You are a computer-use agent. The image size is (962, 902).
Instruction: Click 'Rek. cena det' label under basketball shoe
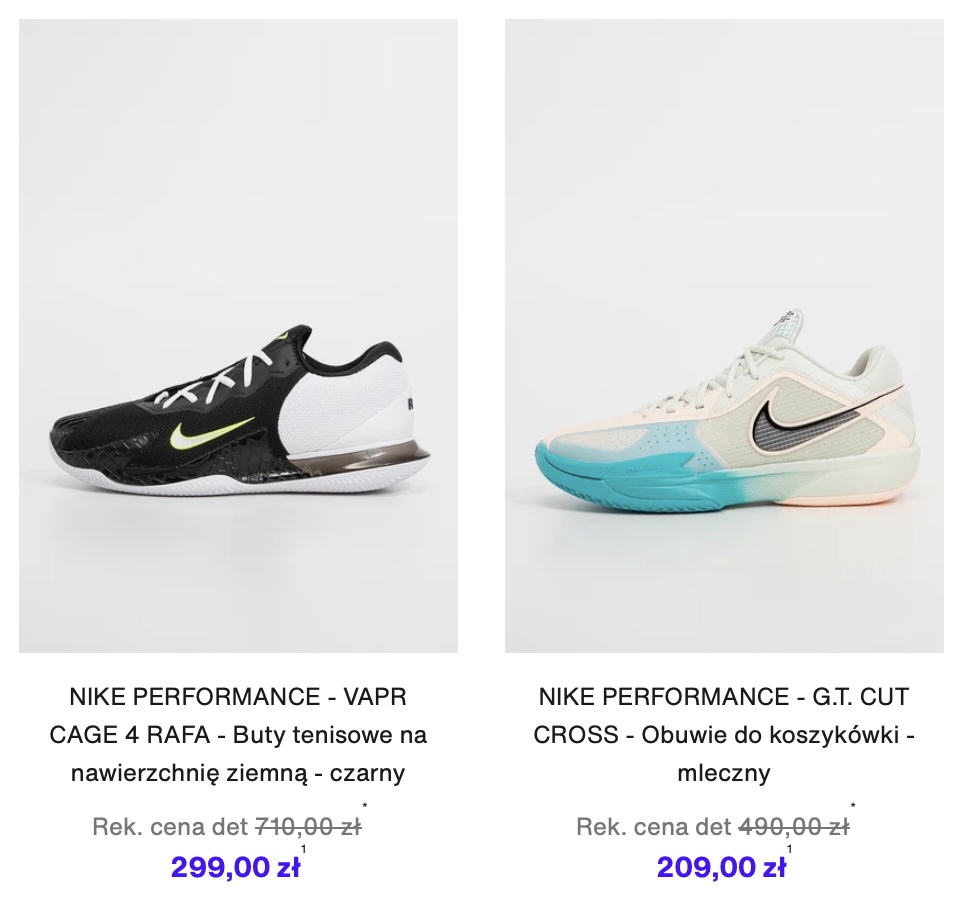[654, 827]
